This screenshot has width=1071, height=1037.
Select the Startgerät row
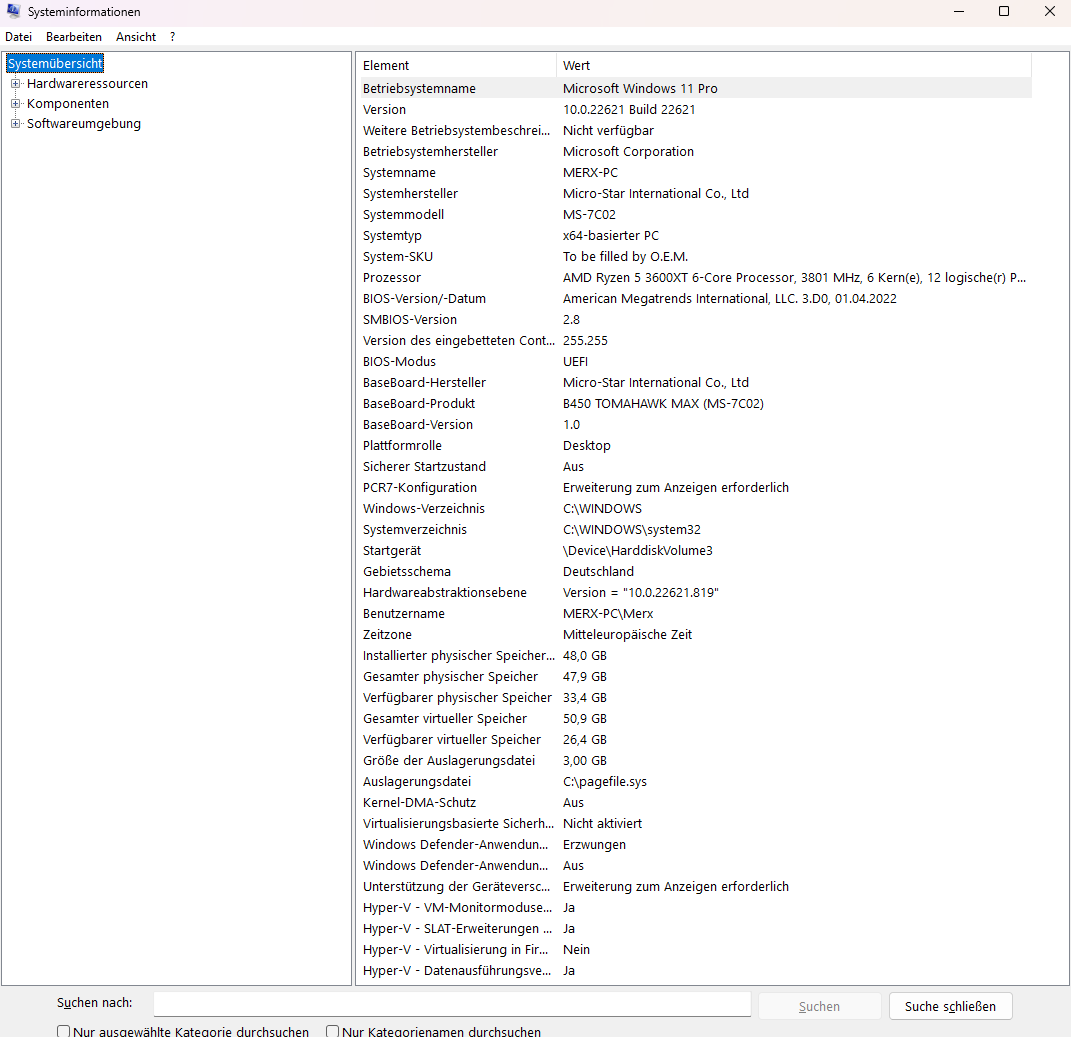tap(695, 551)
